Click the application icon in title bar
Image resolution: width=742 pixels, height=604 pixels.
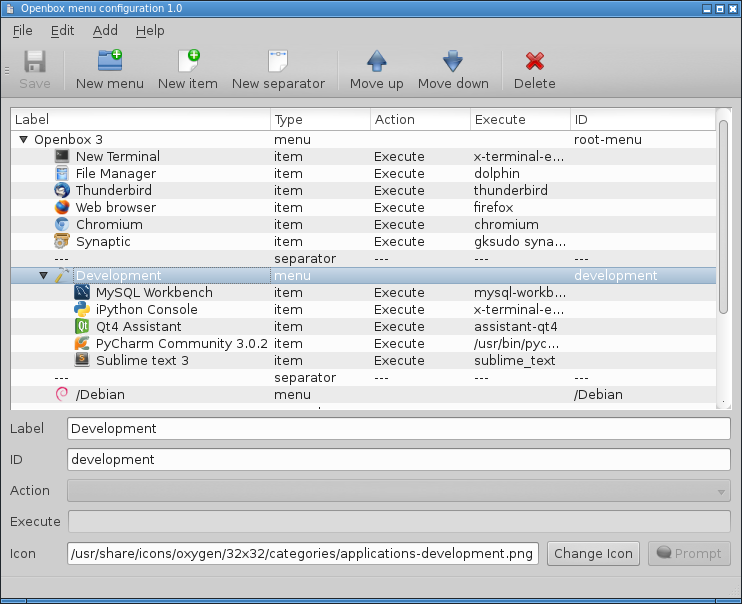coord(10,9)
